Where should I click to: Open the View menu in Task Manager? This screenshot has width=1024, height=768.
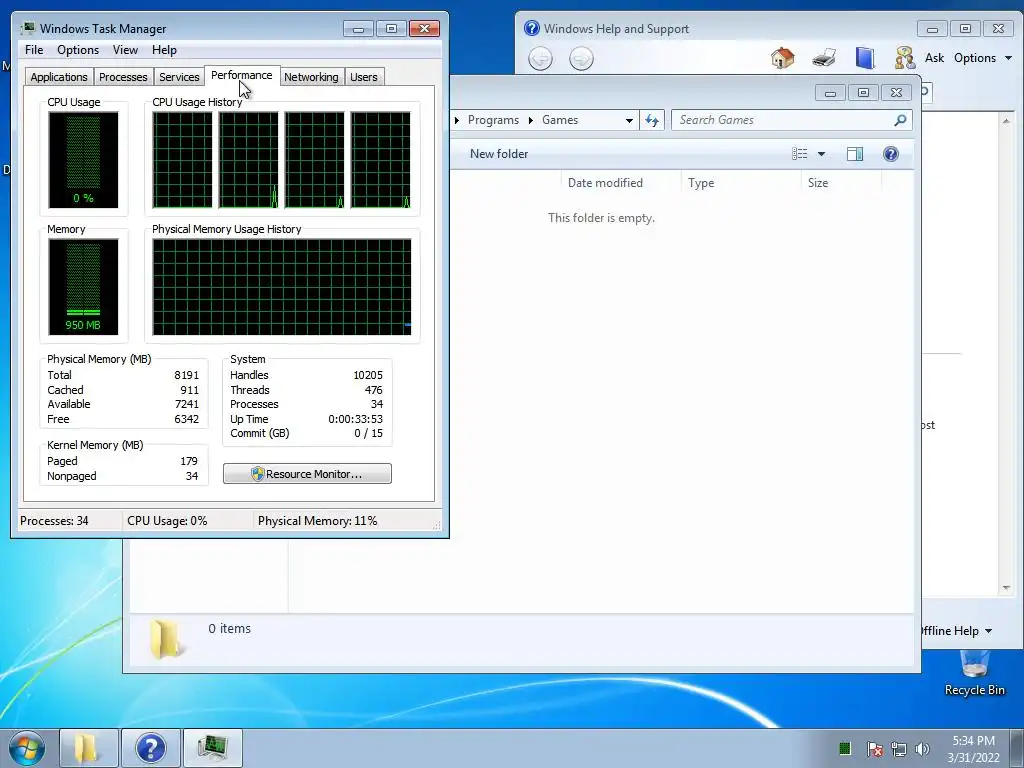click(x=125, y=50)
